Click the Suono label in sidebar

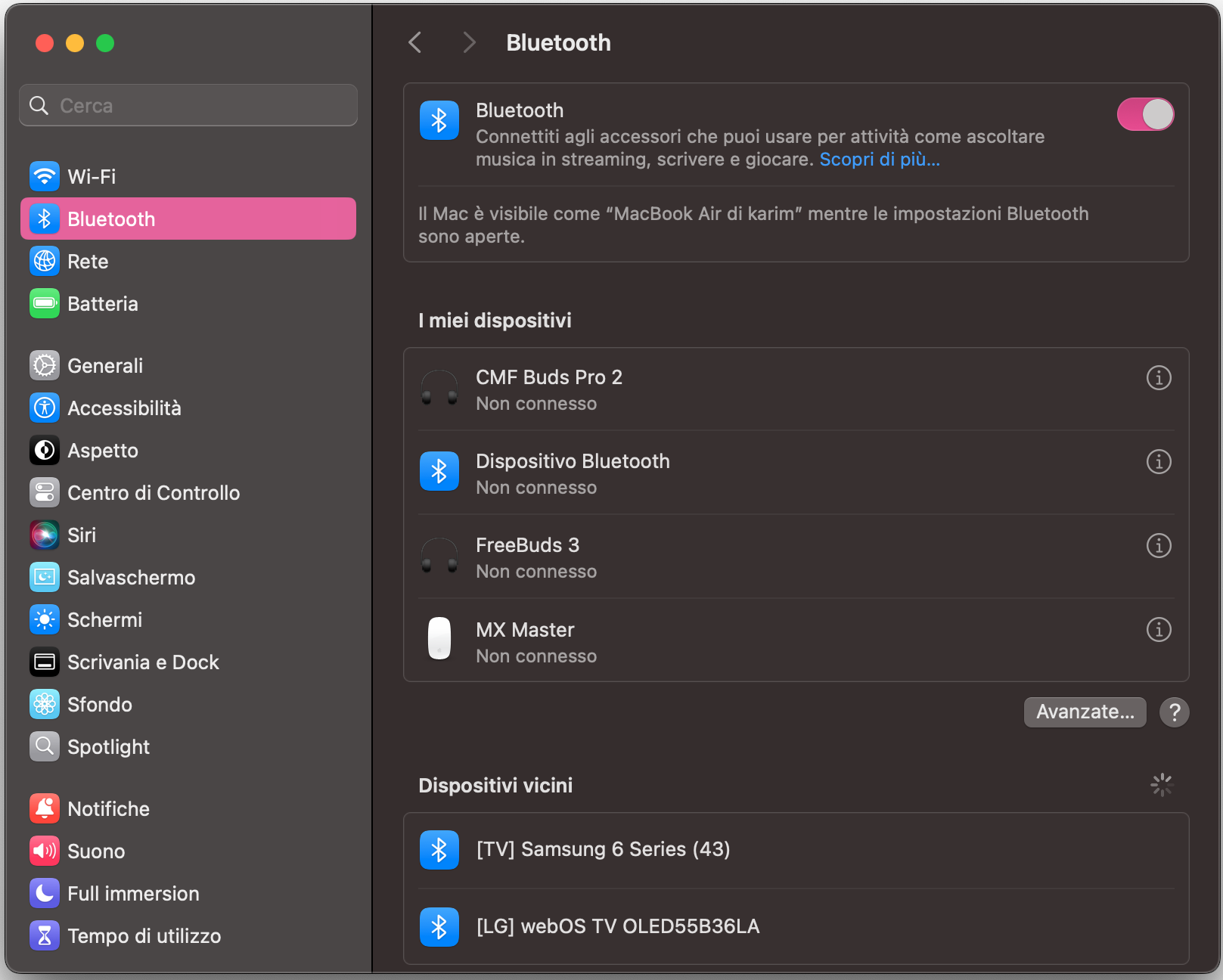tap(96, 851)
